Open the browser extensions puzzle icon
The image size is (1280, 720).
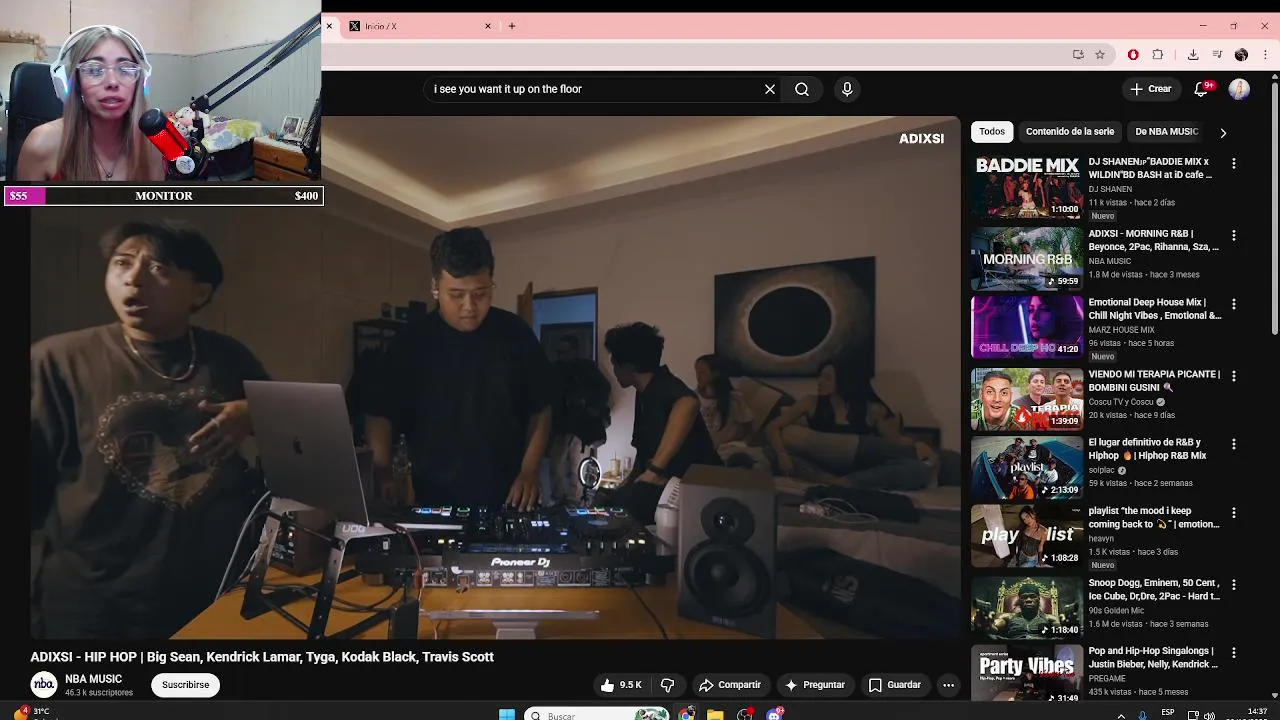(x=1158, y=55)
